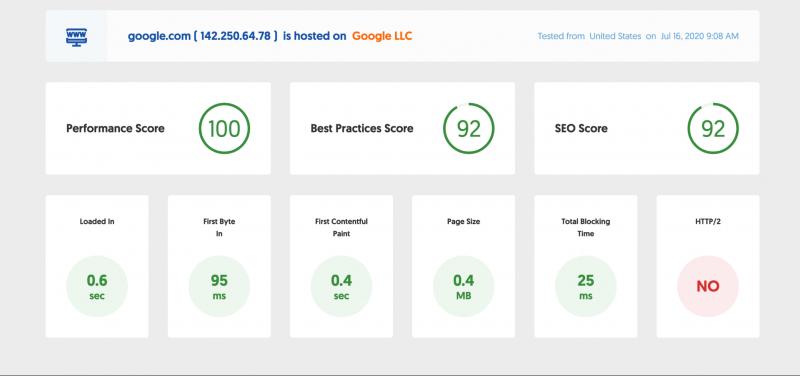Click the 'Tested from' label
This screenshot has width=800, height=376.
point(561,36)
